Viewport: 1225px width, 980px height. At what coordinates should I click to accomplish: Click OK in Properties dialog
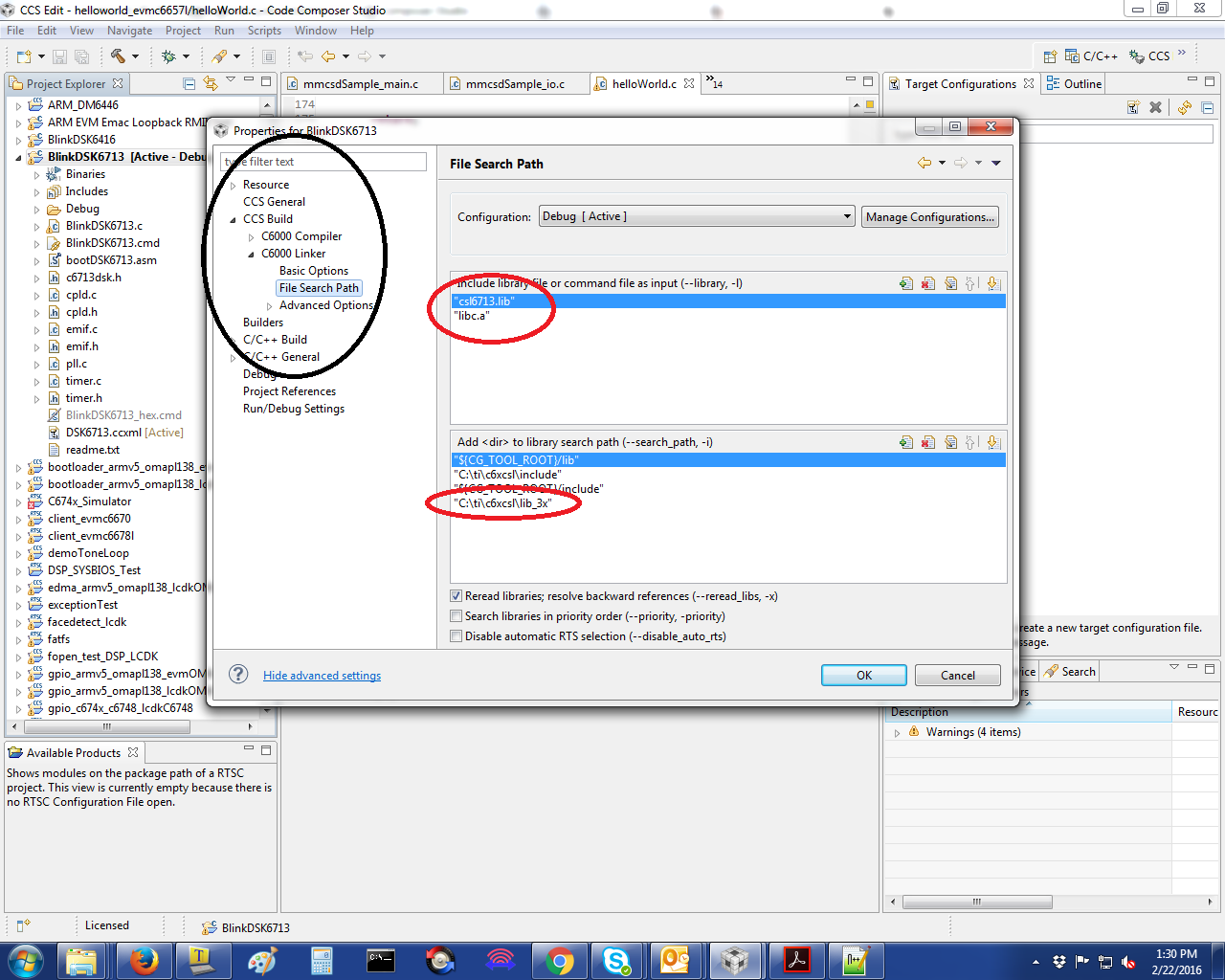tap(864, 675)
